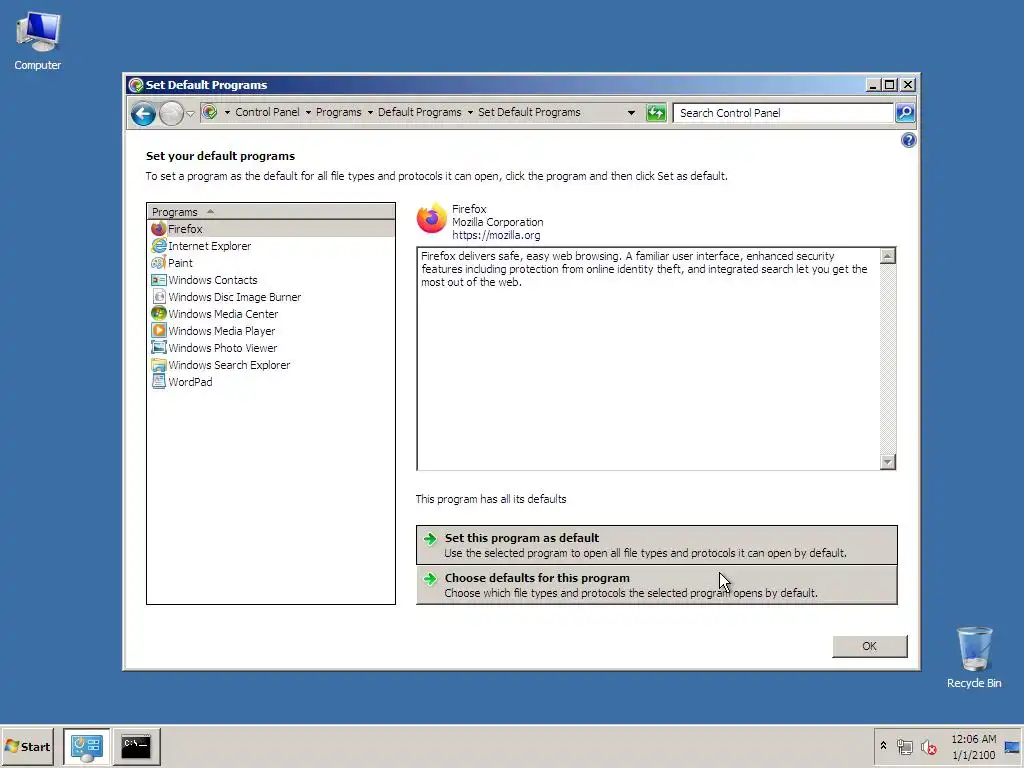
Task: Click the Firefox list item icon
Action: point(159,229)
